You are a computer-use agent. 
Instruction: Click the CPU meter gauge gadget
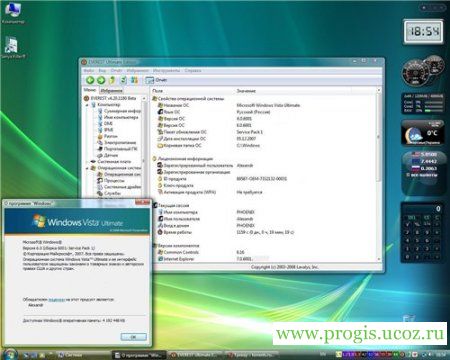(423, 71)
